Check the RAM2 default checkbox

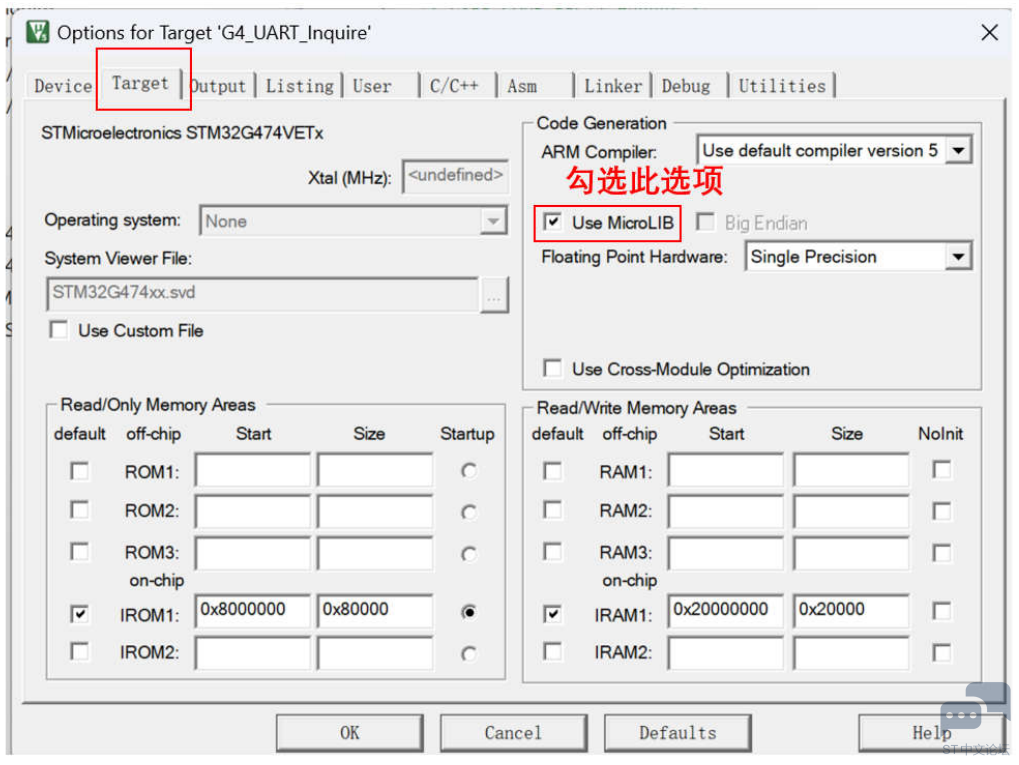pos(552,510)
